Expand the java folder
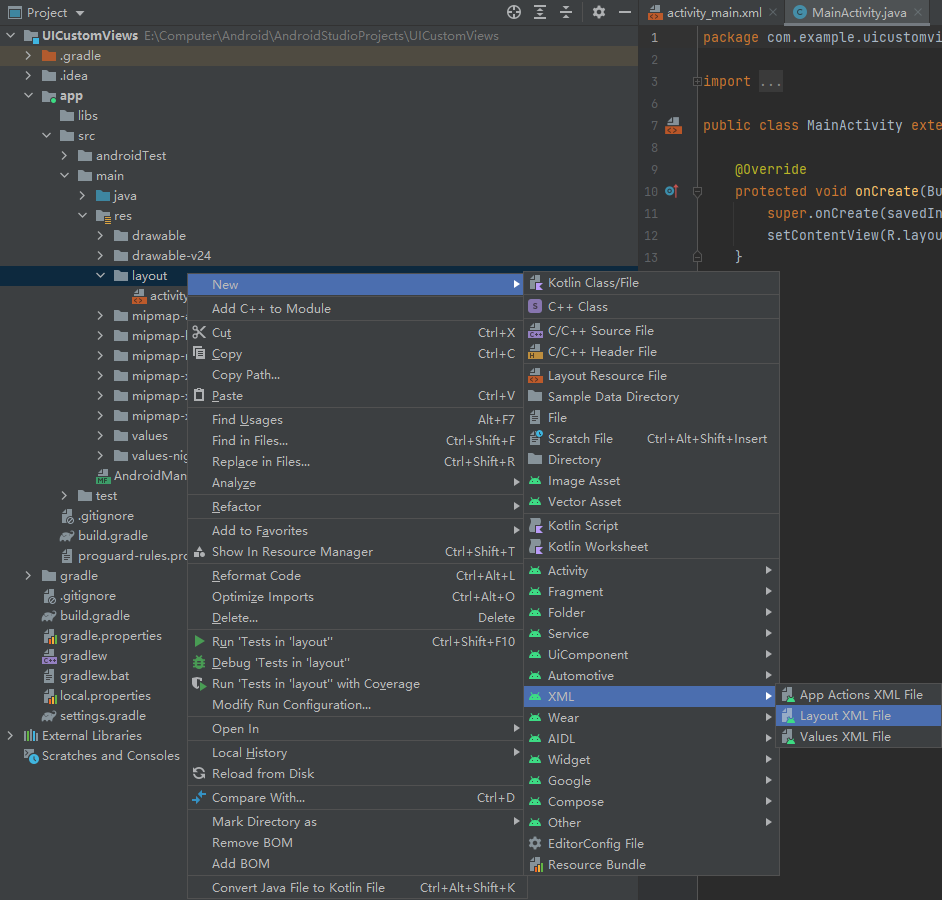942x900 pixels. 82,195
